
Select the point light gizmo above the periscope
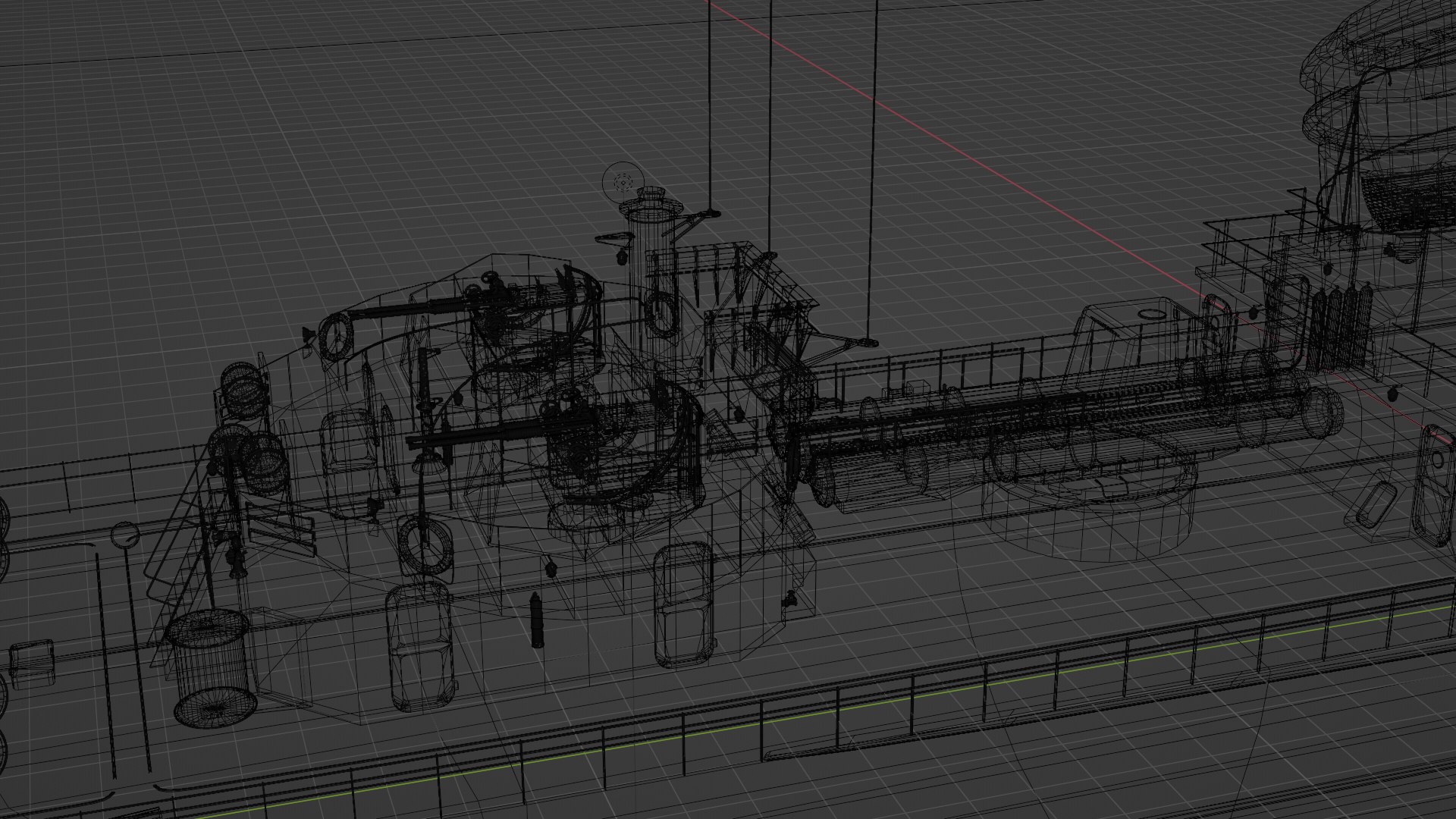[x=623, y=182]
